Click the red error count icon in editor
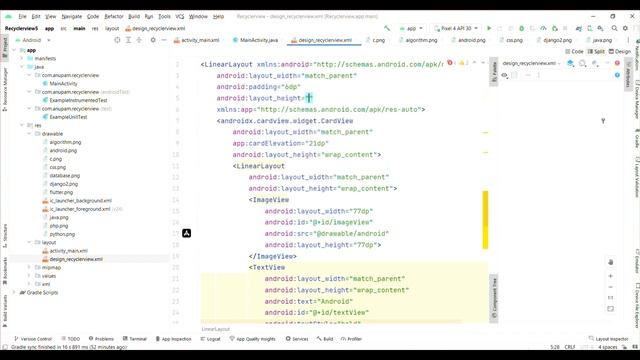This screenshot has height=360, width=640. 450,63
